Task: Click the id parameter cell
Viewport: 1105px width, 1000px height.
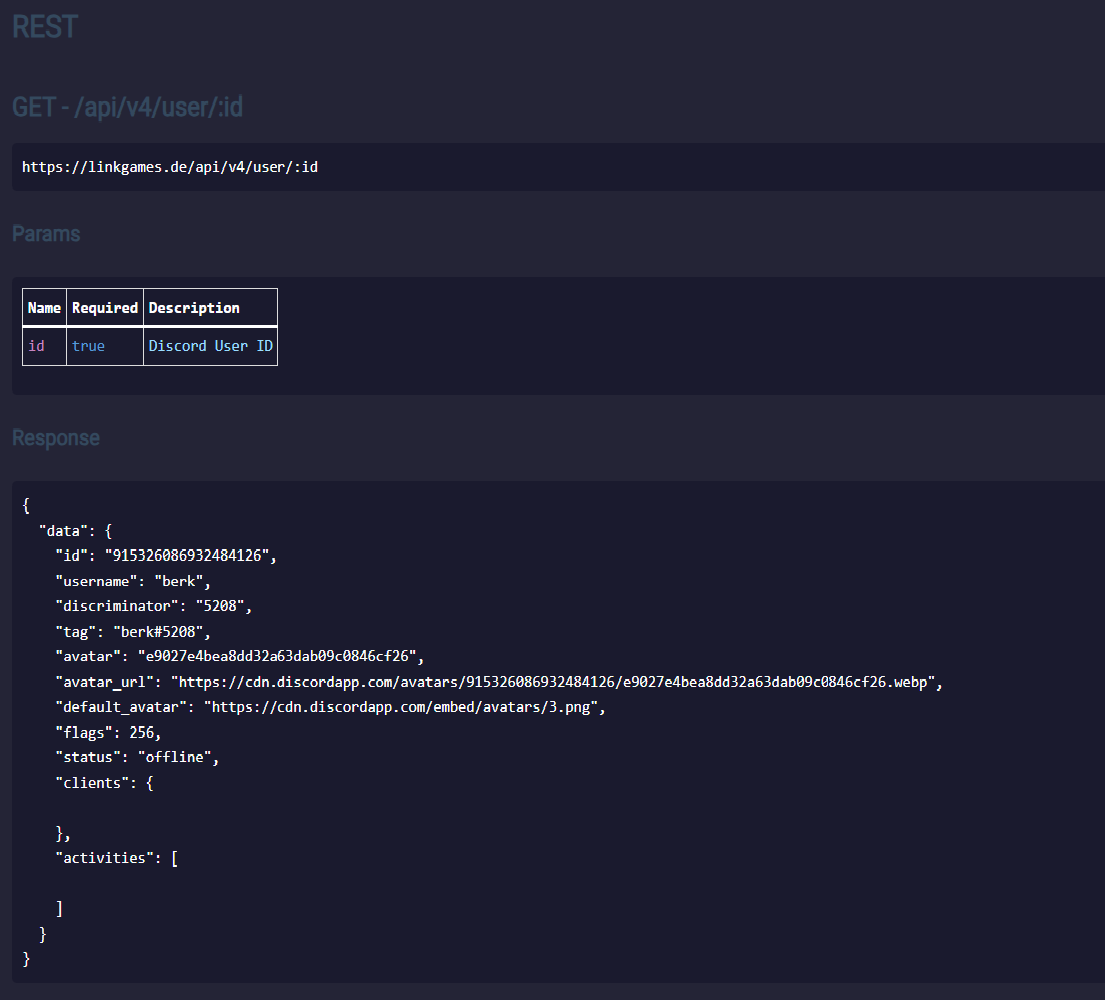Action: tap(44, 346)
